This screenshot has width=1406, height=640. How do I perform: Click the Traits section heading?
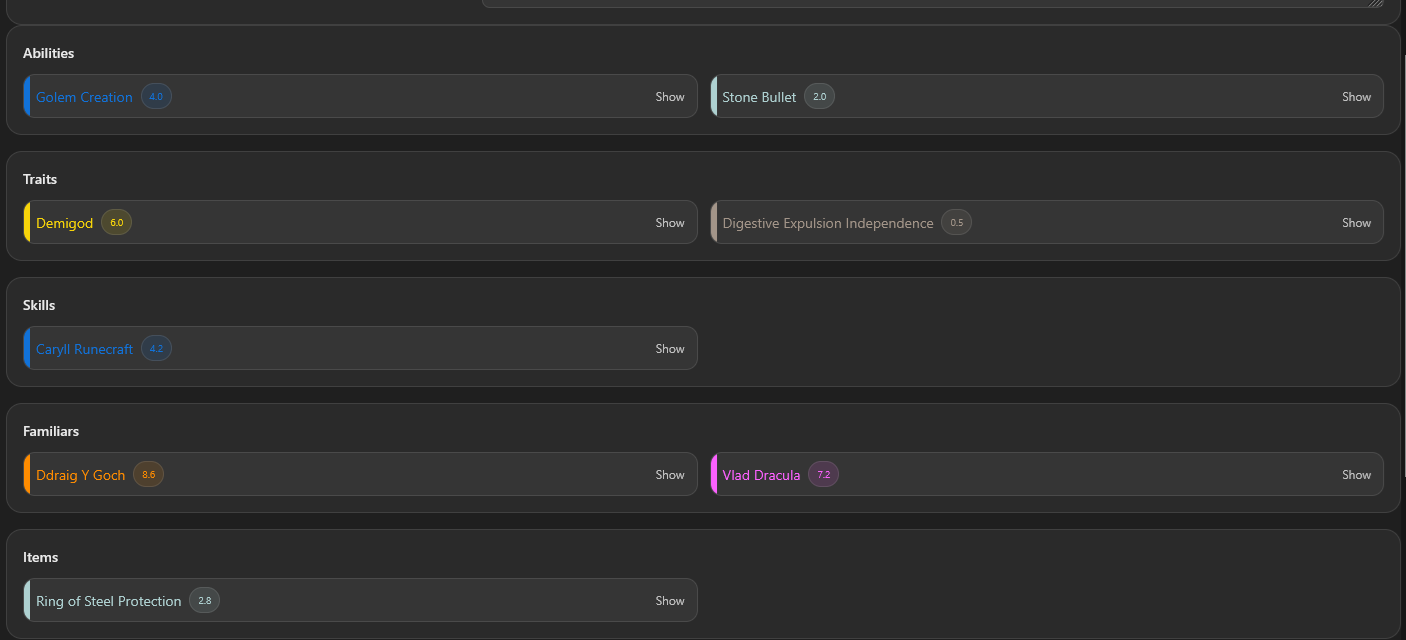tap(40, 179)
